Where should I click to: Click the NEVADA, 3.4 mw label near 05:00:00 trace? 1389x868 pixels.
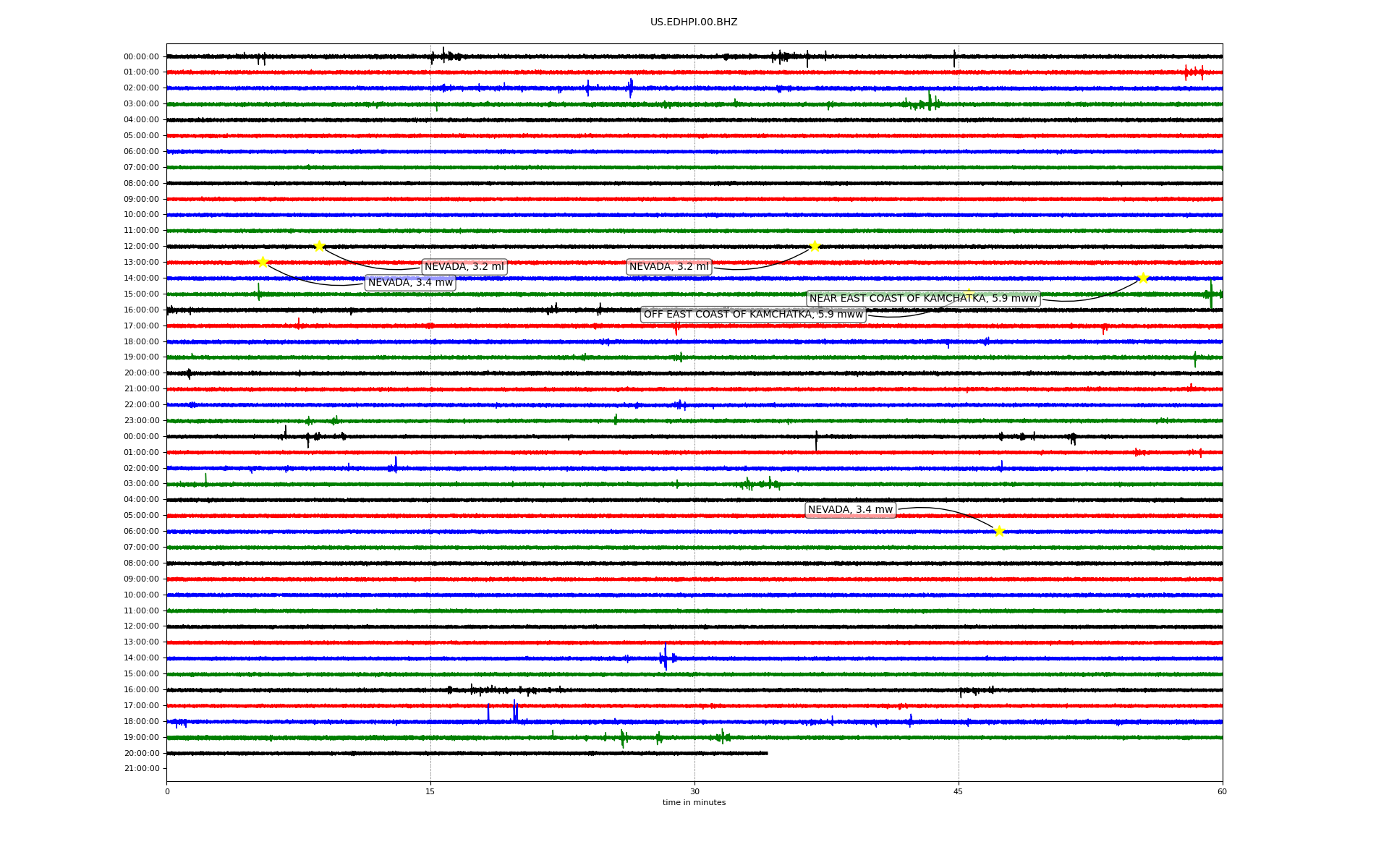[850, 510]
